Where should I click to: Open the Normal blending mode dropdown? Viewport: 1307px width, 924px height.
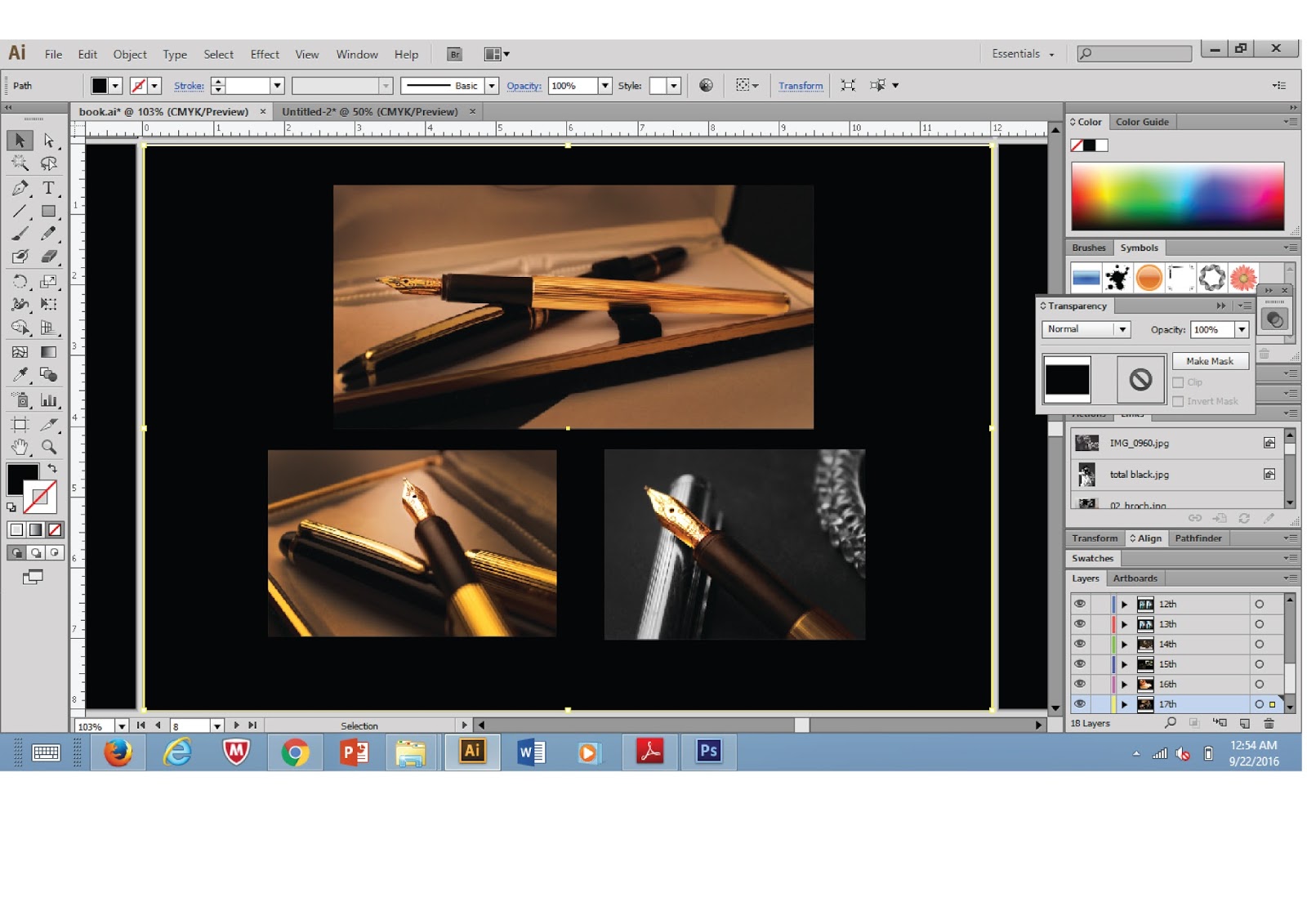(x=1086, y=329)
